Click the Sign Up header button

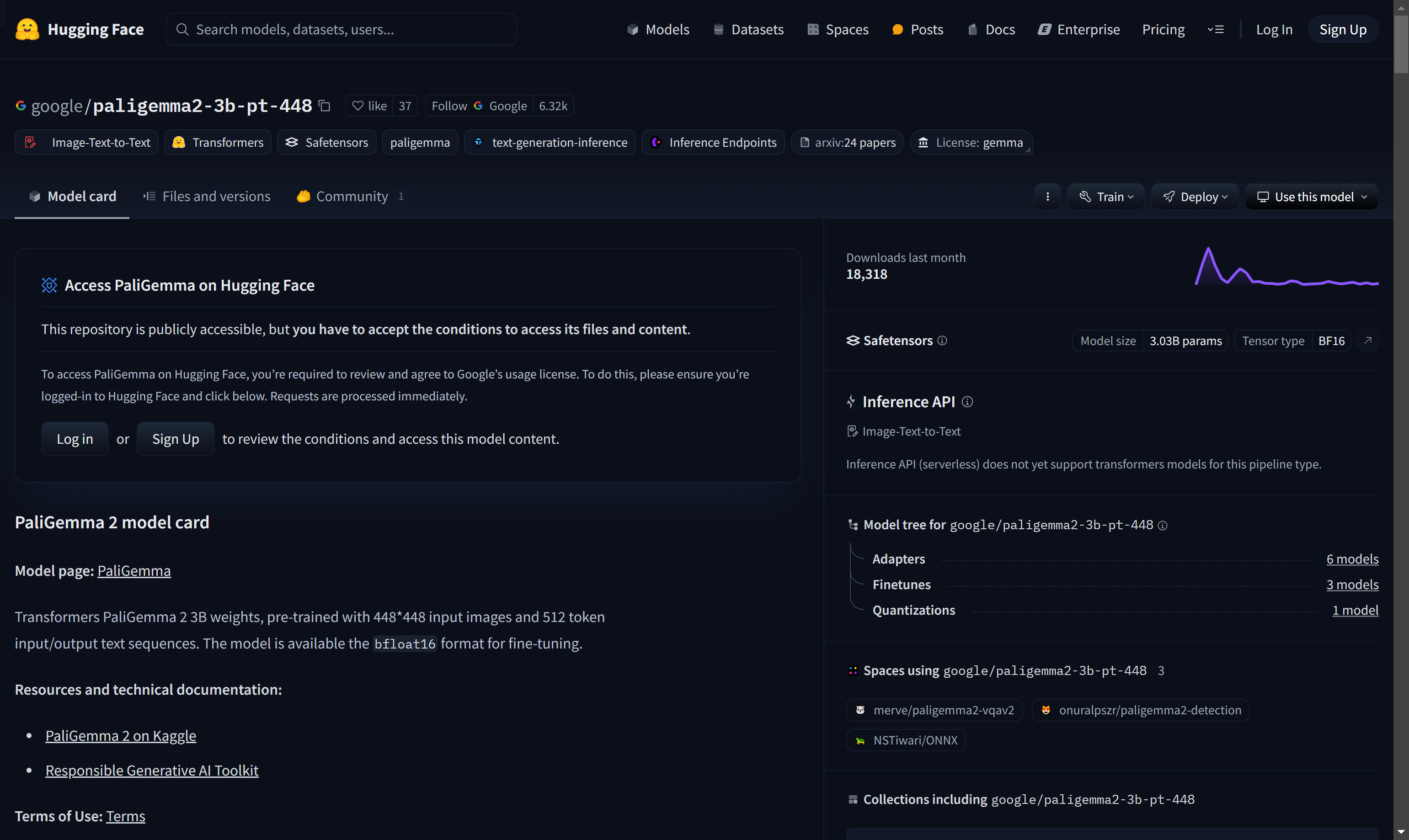pyautogui.click(x=1342, y=29)
